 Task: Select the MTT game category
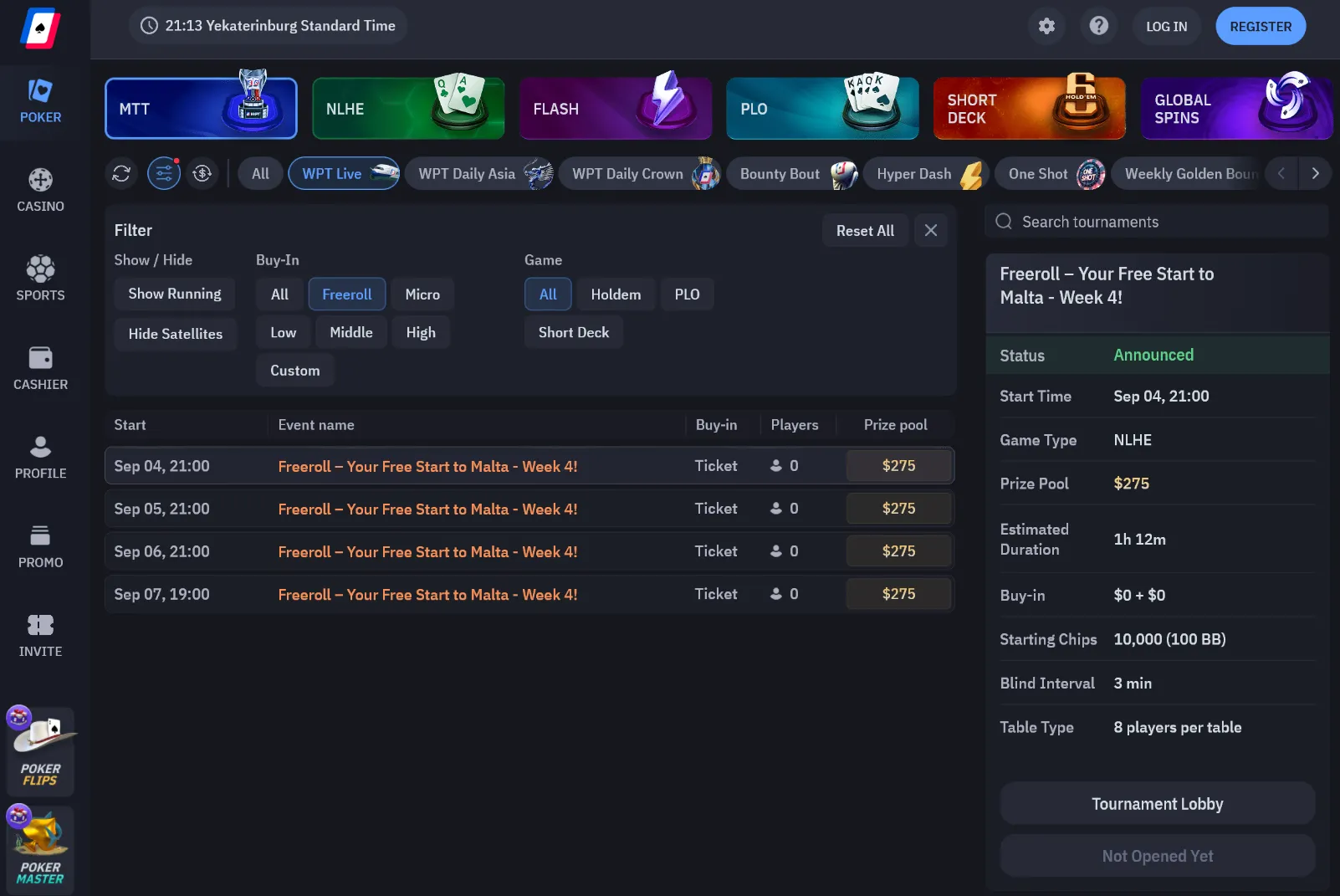(x=201, y=109)
